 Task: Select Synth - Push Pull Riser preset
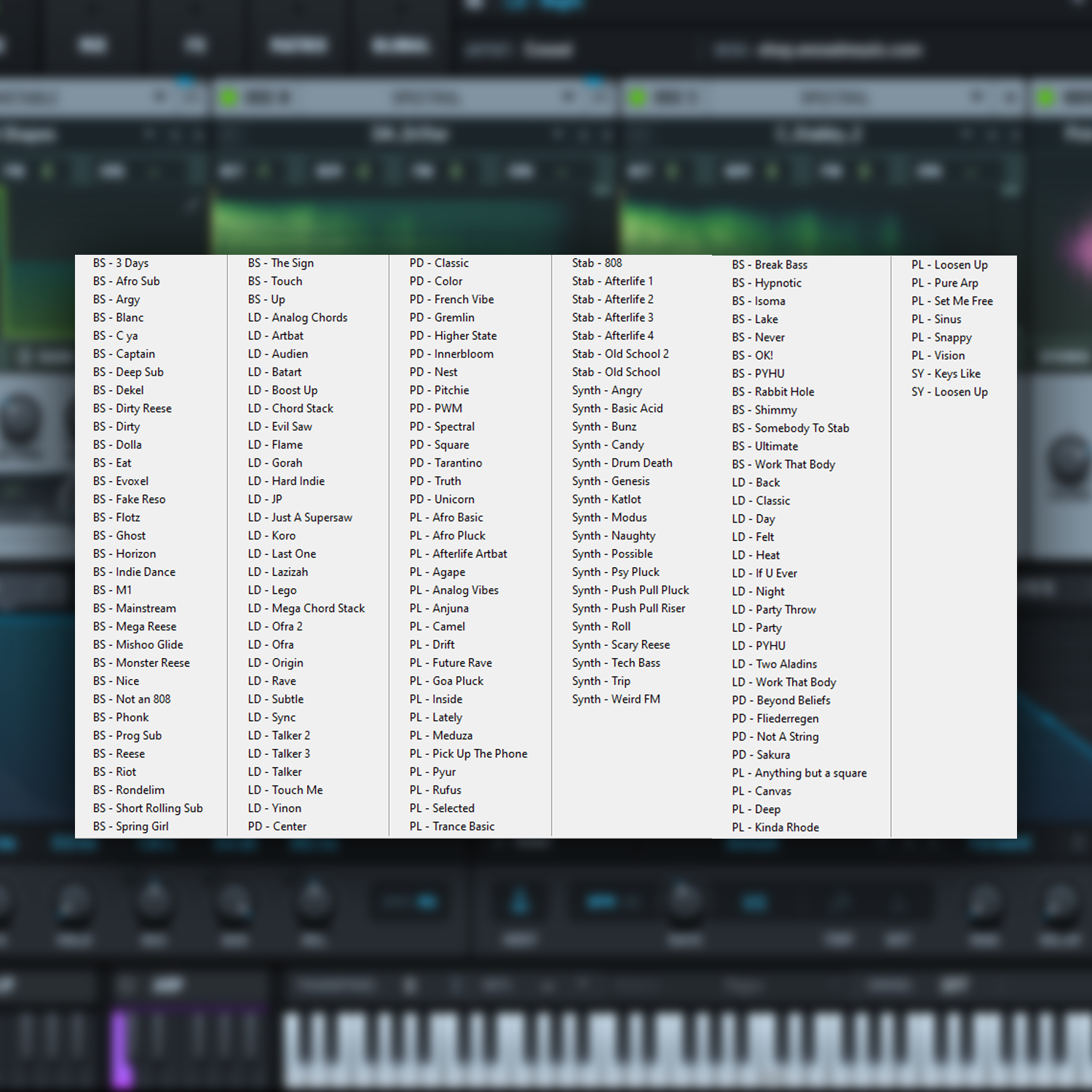pyautogui.click(x=628, y=609)
